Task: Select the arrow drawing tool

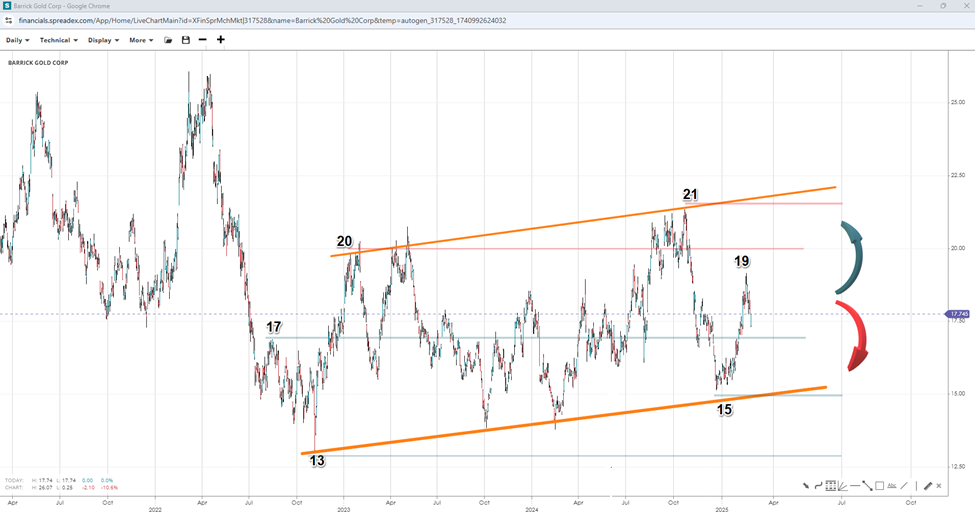Action: coord(806,486)
